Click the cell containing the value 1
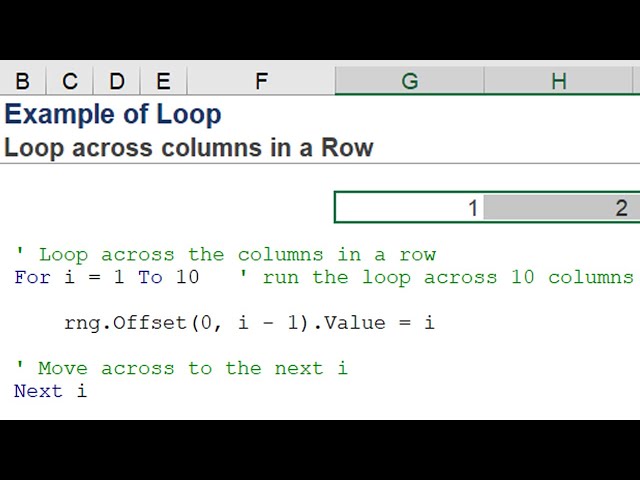 point(409,208)
